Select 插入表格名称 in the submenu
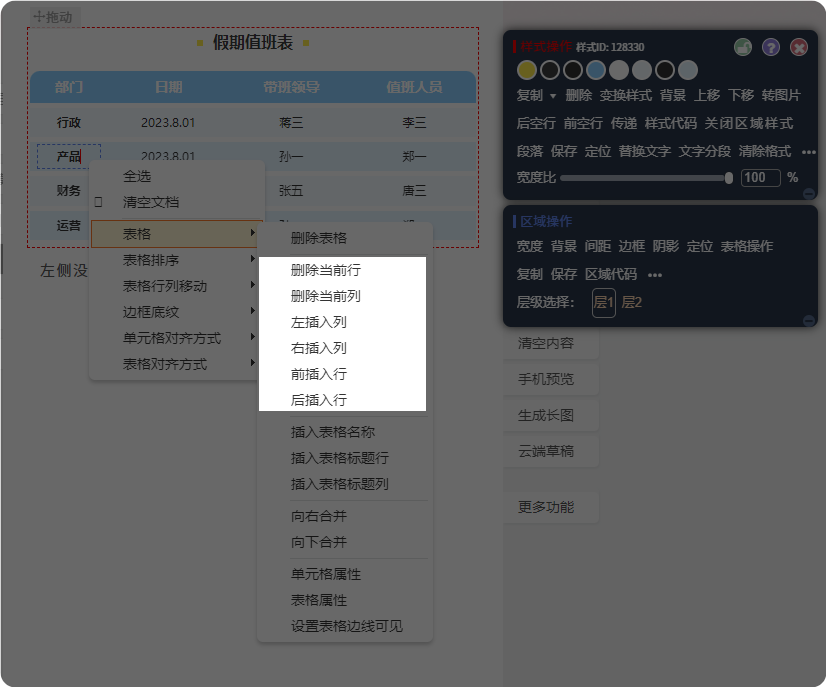This screenshot has width=826, height=687. (x=333, y=432)
